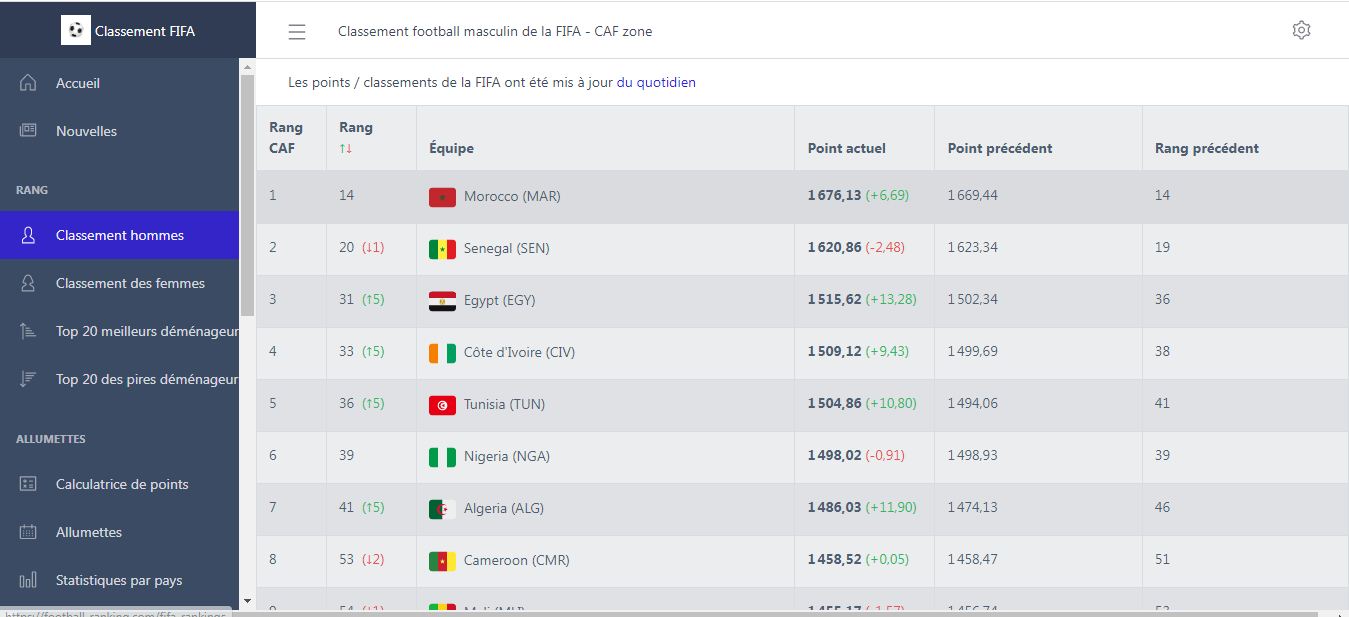This screenshot has width=1349, height=617.
Task: Click the Allumettes calendar icon
Action: click(28, 532)
